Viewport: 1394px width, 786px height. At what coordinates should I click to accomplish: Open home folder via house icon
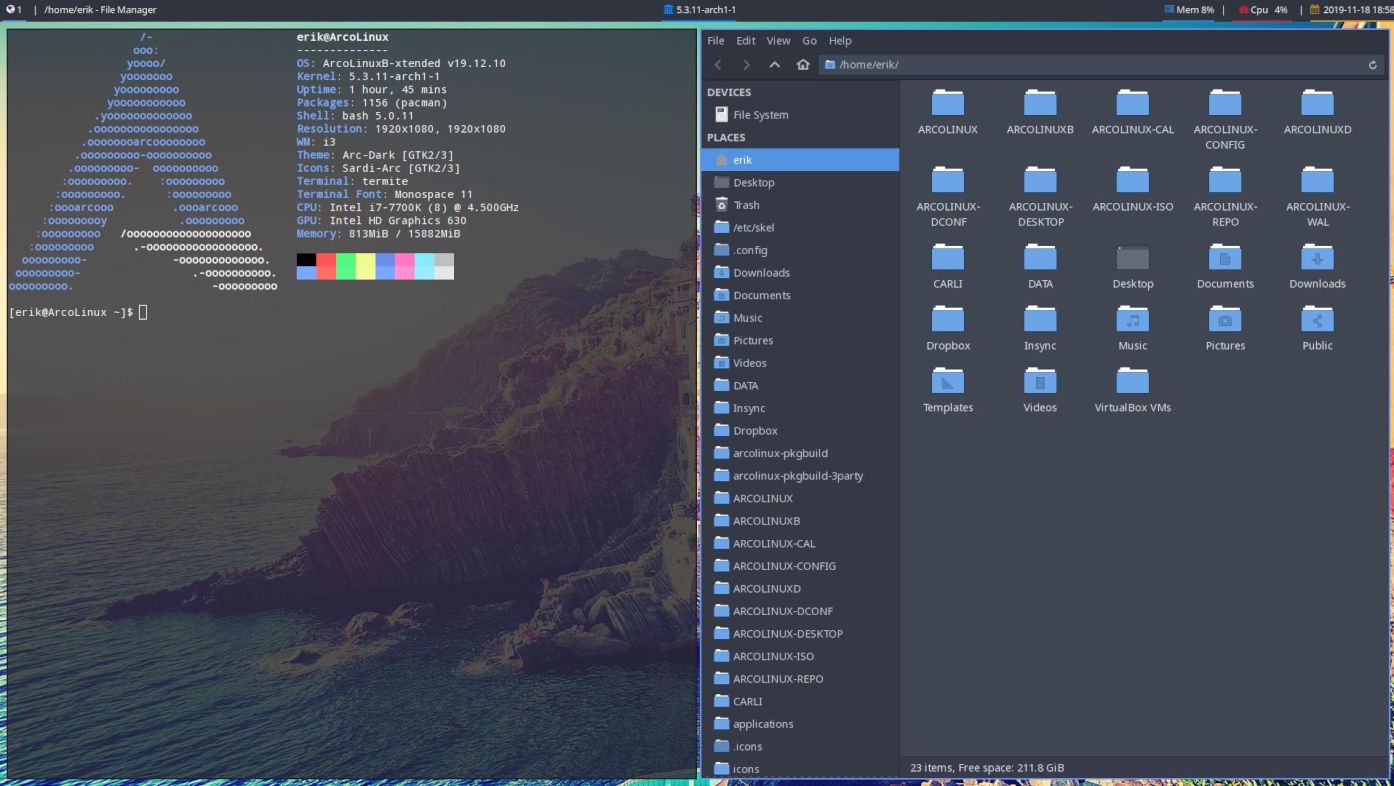[x=802, y=64]
